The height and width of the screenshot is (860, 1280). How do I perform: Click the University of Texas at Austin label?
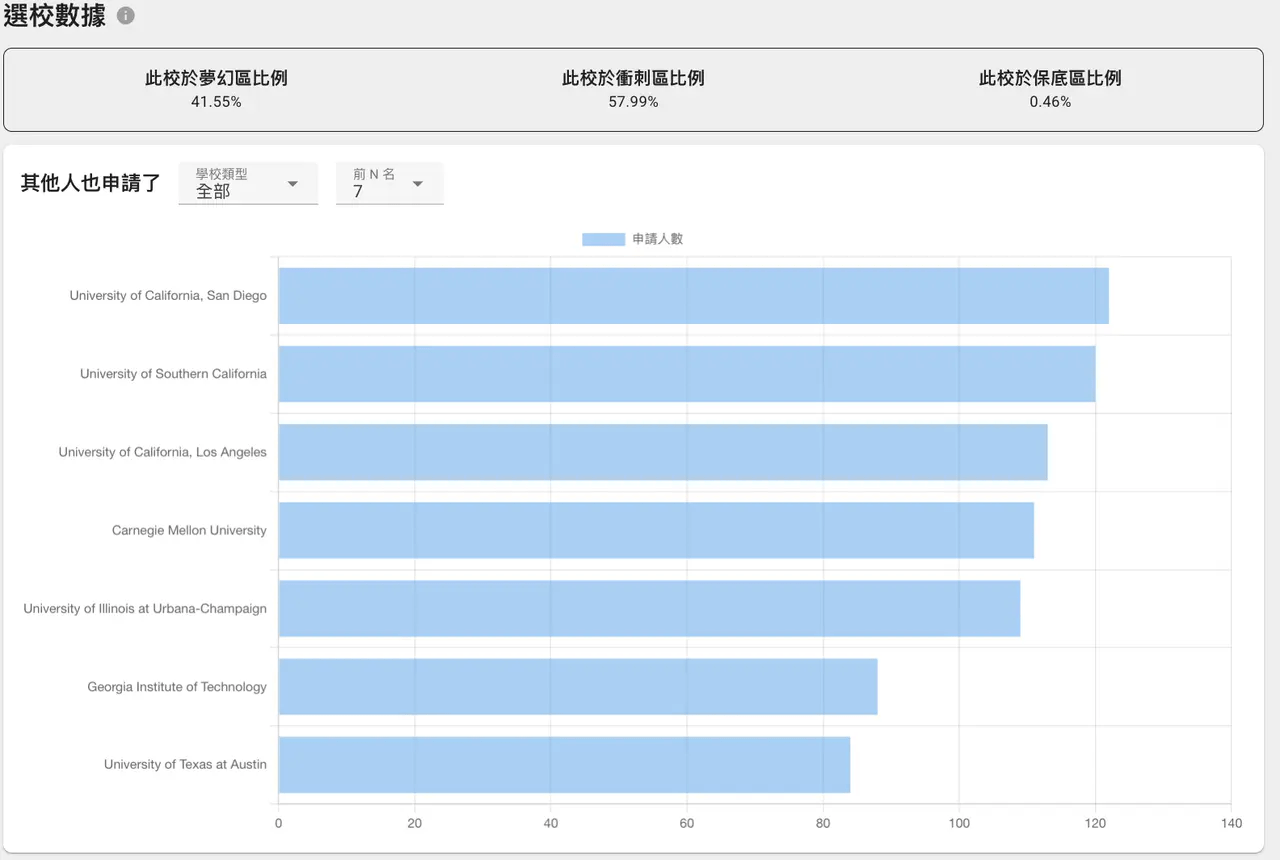(185, 765)
